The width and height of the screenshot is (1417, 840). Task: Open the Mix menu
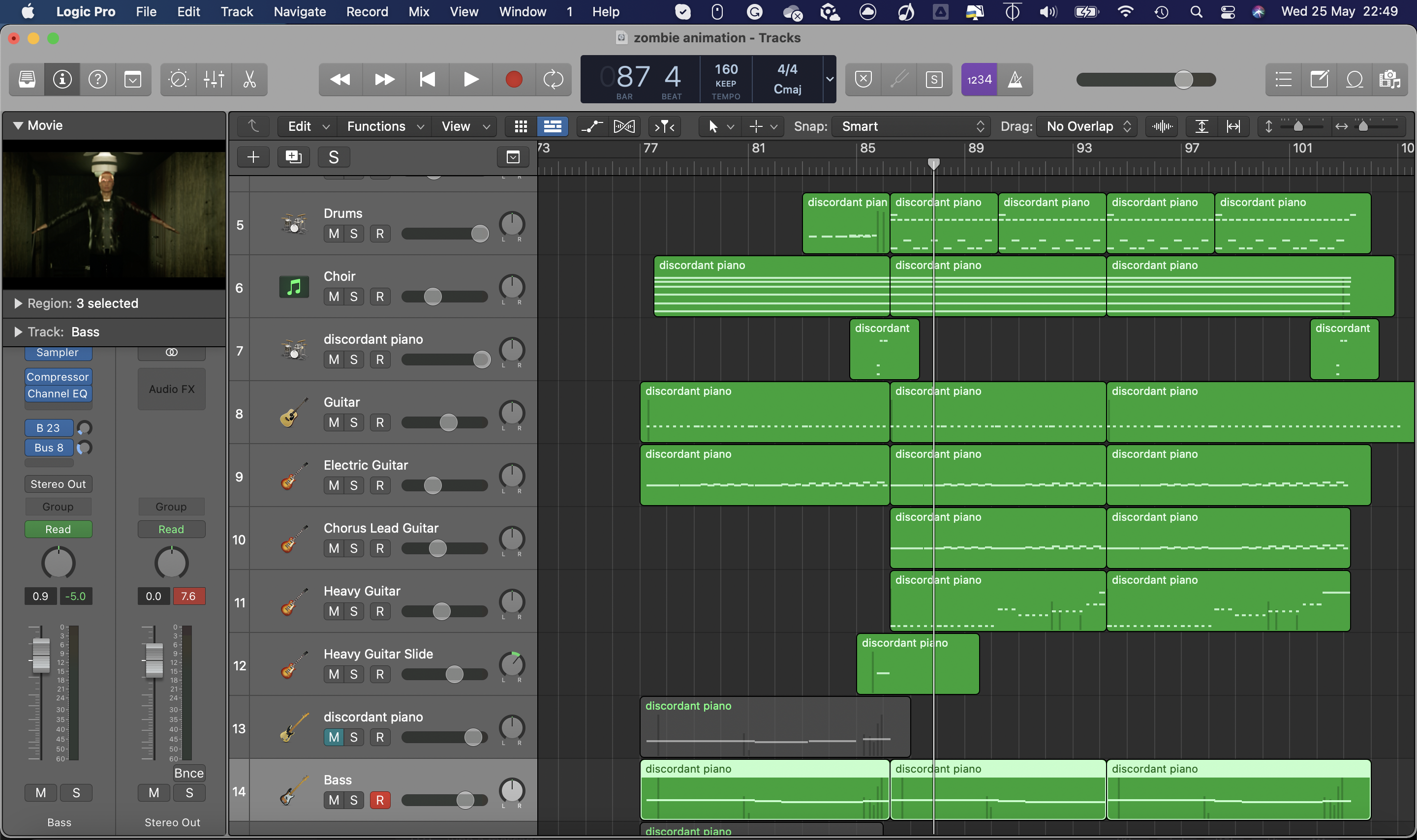point(418,11)
